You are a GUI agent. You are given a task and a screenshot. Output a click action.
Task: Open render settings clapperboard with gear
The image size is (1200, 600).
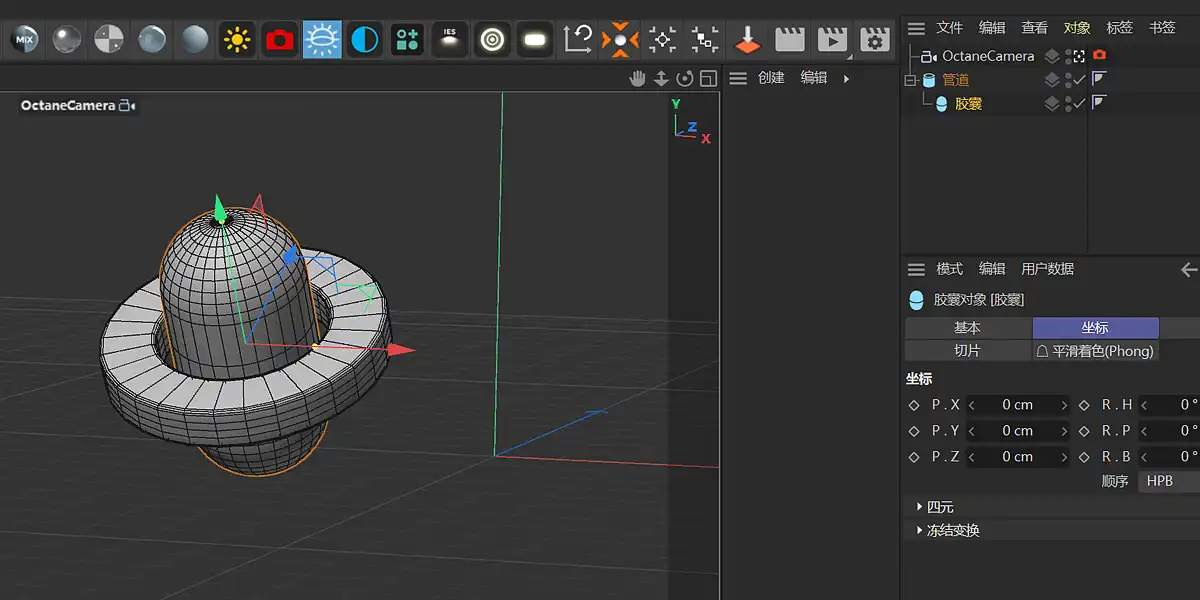coord(875,39)
